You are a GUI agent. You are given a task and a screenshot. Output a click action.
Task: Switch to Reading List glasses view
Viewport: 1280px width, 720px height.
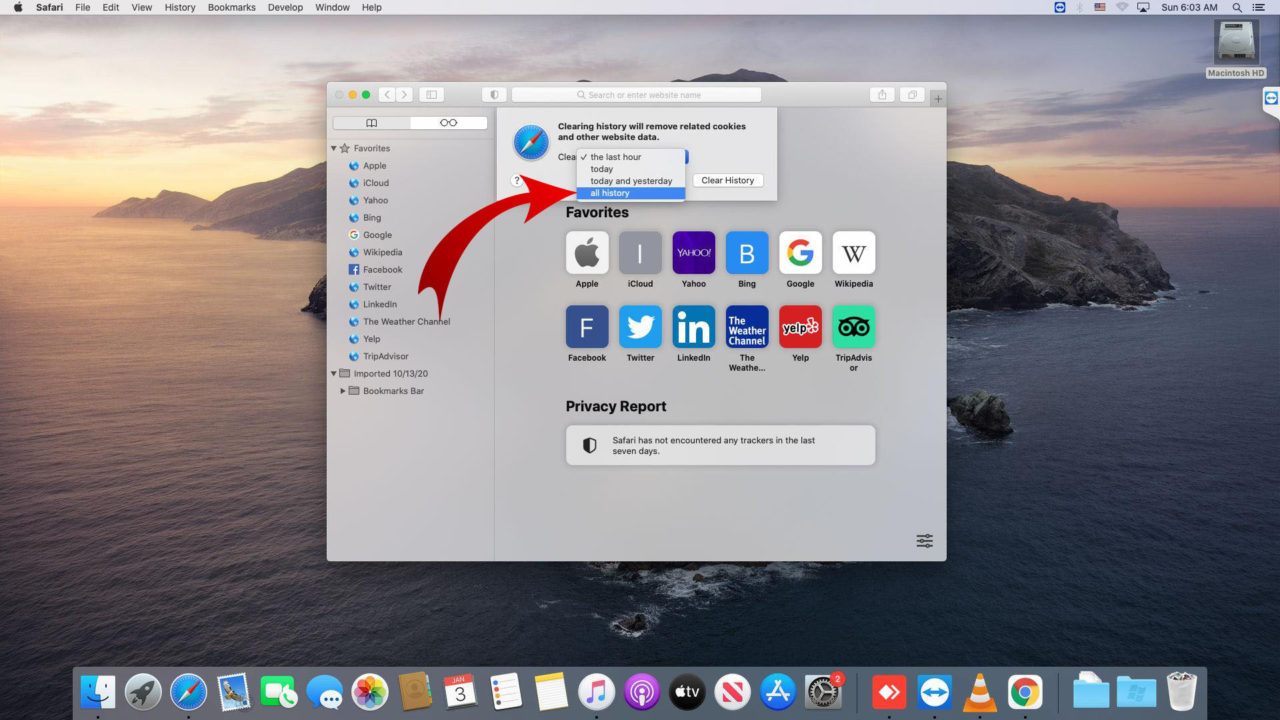pos(447,122)
